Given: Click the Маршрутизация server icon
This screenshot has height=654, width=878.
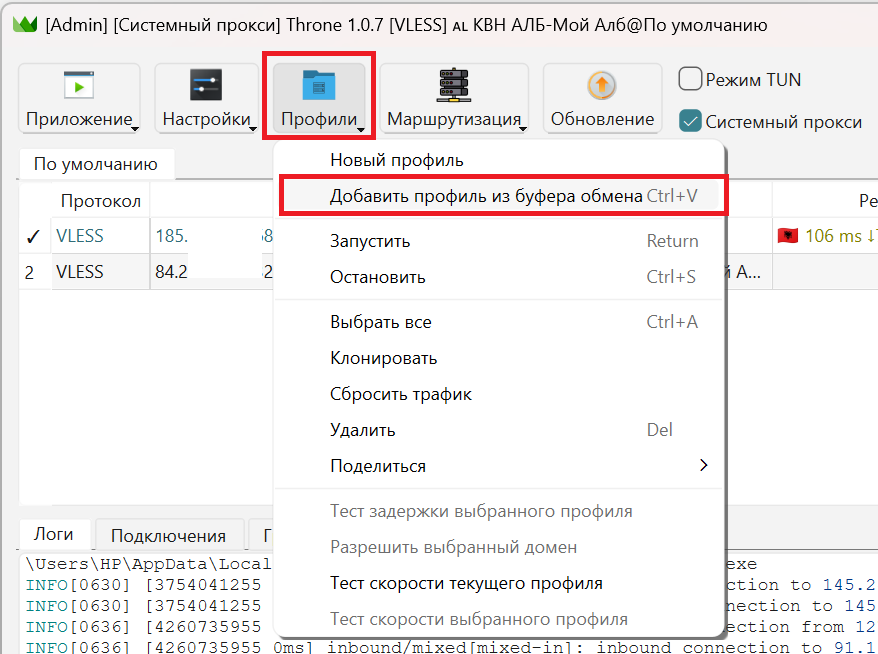Looking at the screenshot, I should point(454,86).
